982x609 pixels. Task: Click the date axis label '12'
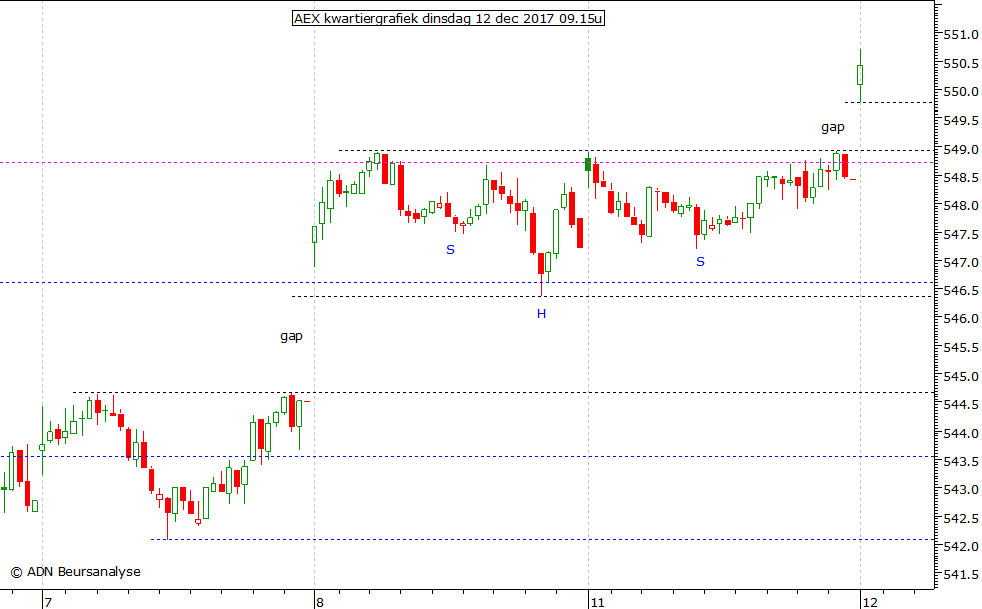pos(870,602)
